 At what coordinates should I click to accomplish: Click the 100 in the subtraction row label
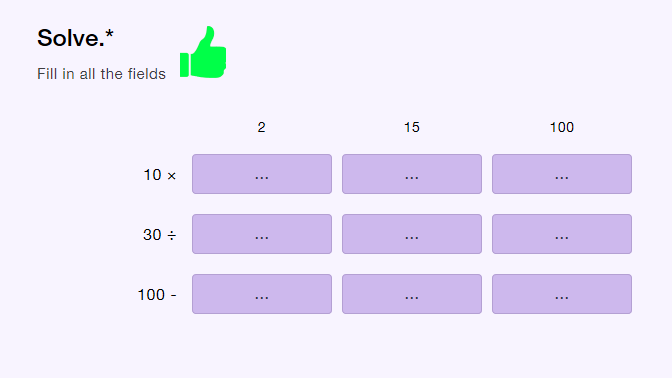click(151, 295)
